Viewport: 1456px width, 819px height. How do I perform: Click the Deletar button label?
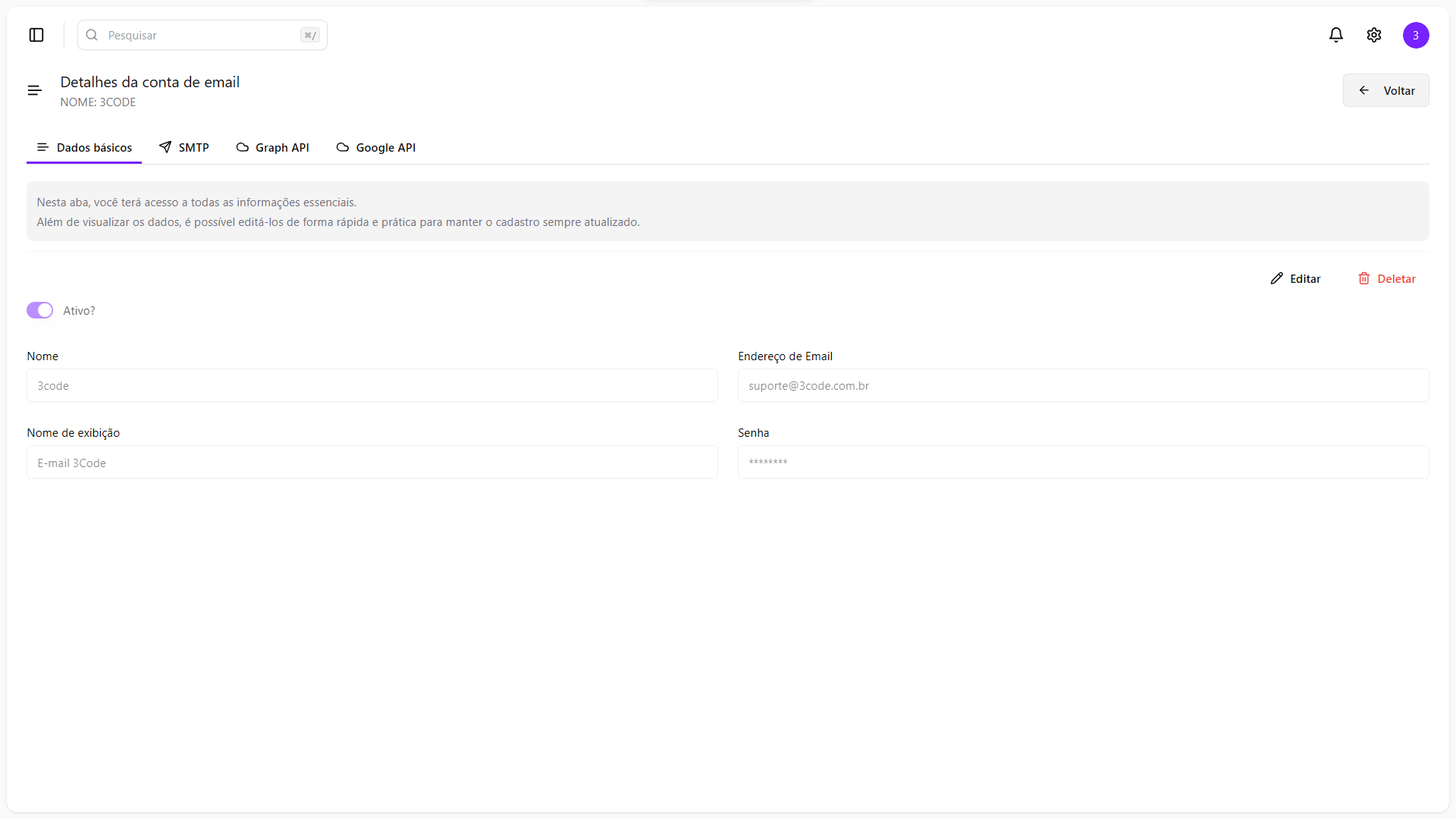pyautogui.click(x=1396, y=279)
